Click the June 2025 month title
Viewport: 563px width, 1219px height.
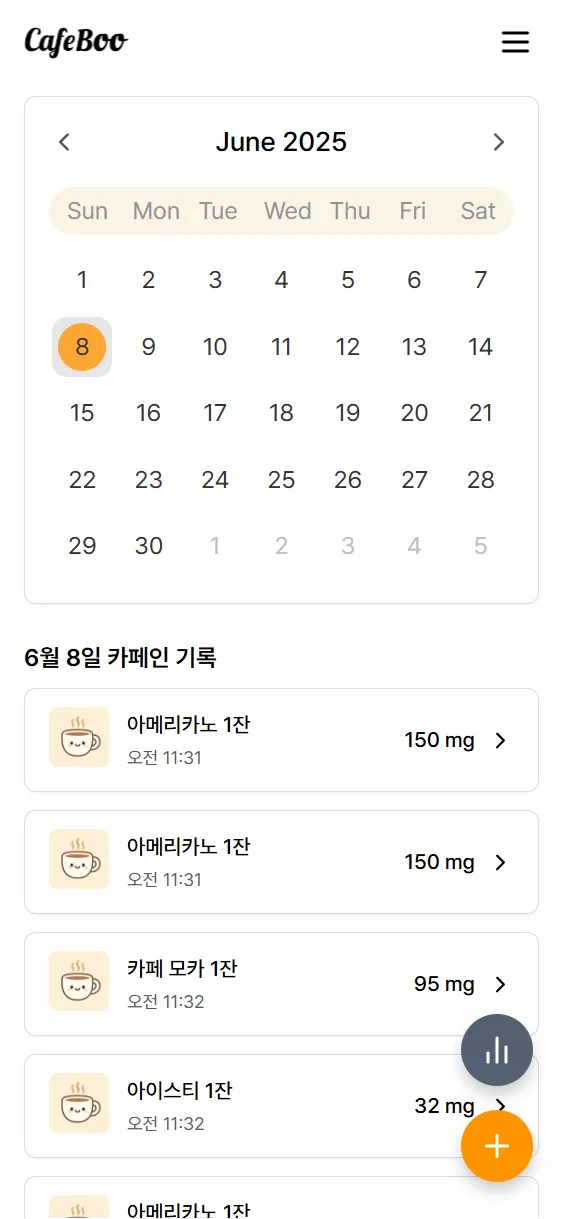pos(281,142)
